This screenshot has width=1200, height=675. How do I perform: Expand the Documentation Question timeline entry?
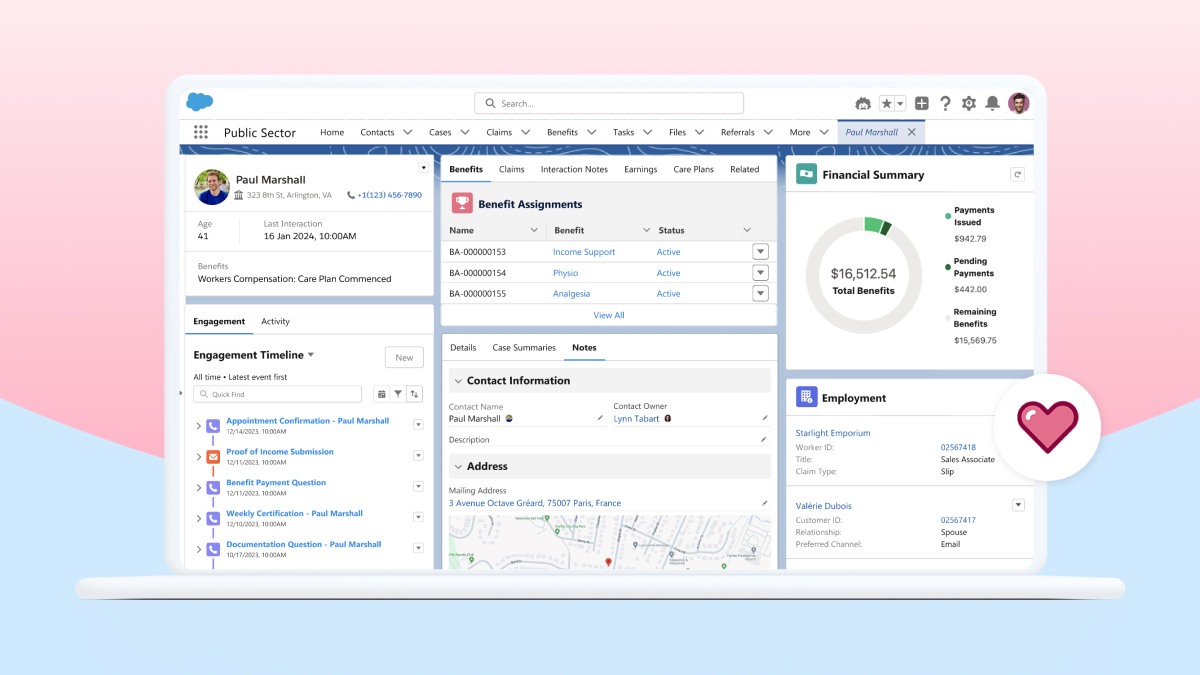[198, 547]
